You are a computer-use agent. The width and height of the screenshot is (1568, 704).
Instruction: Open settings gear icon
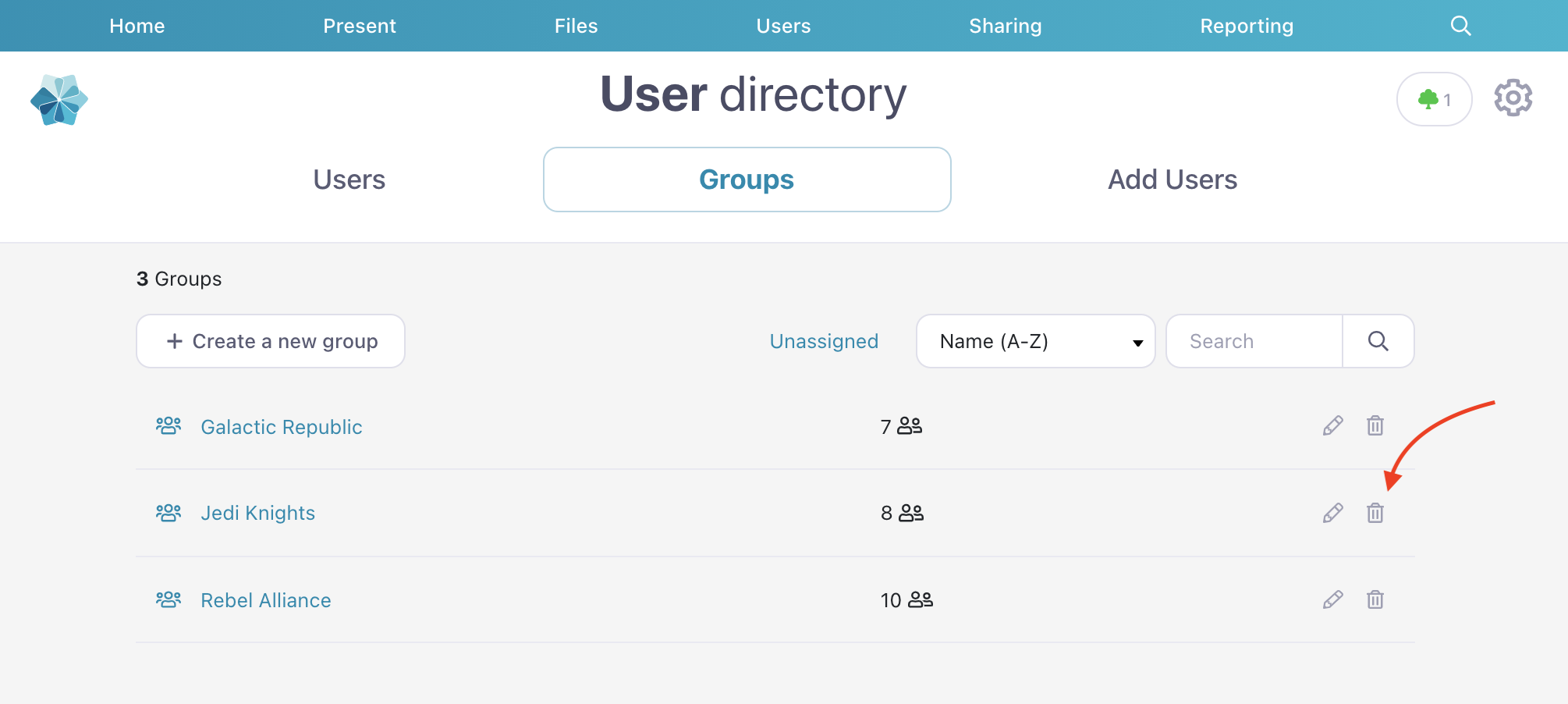tap(1513, 98)
